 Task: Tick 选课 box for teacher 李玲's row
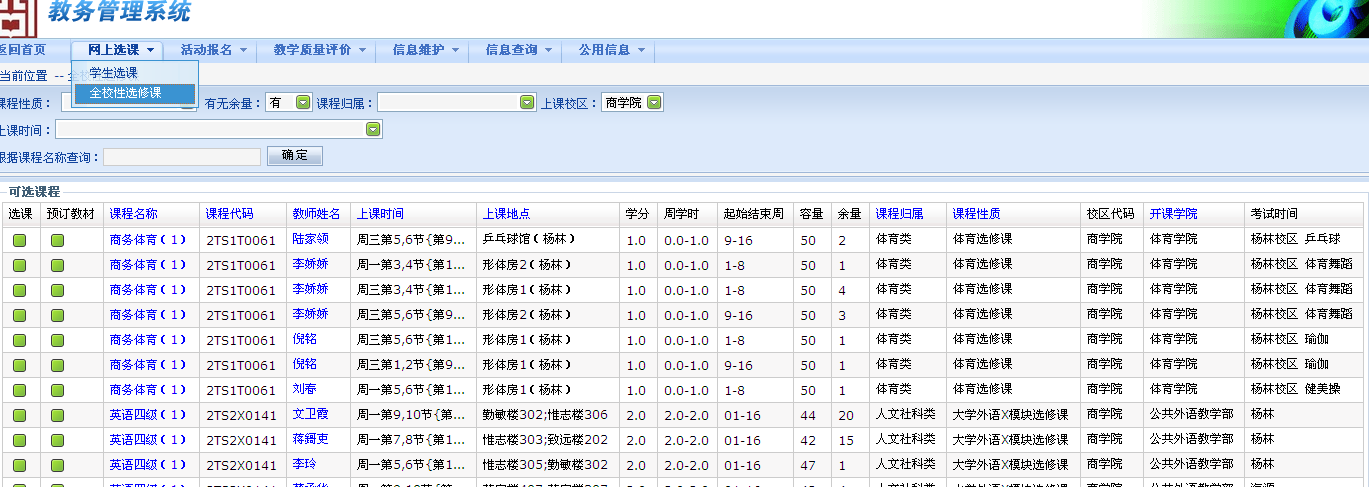pyautogui.click(x=20, y=465)
